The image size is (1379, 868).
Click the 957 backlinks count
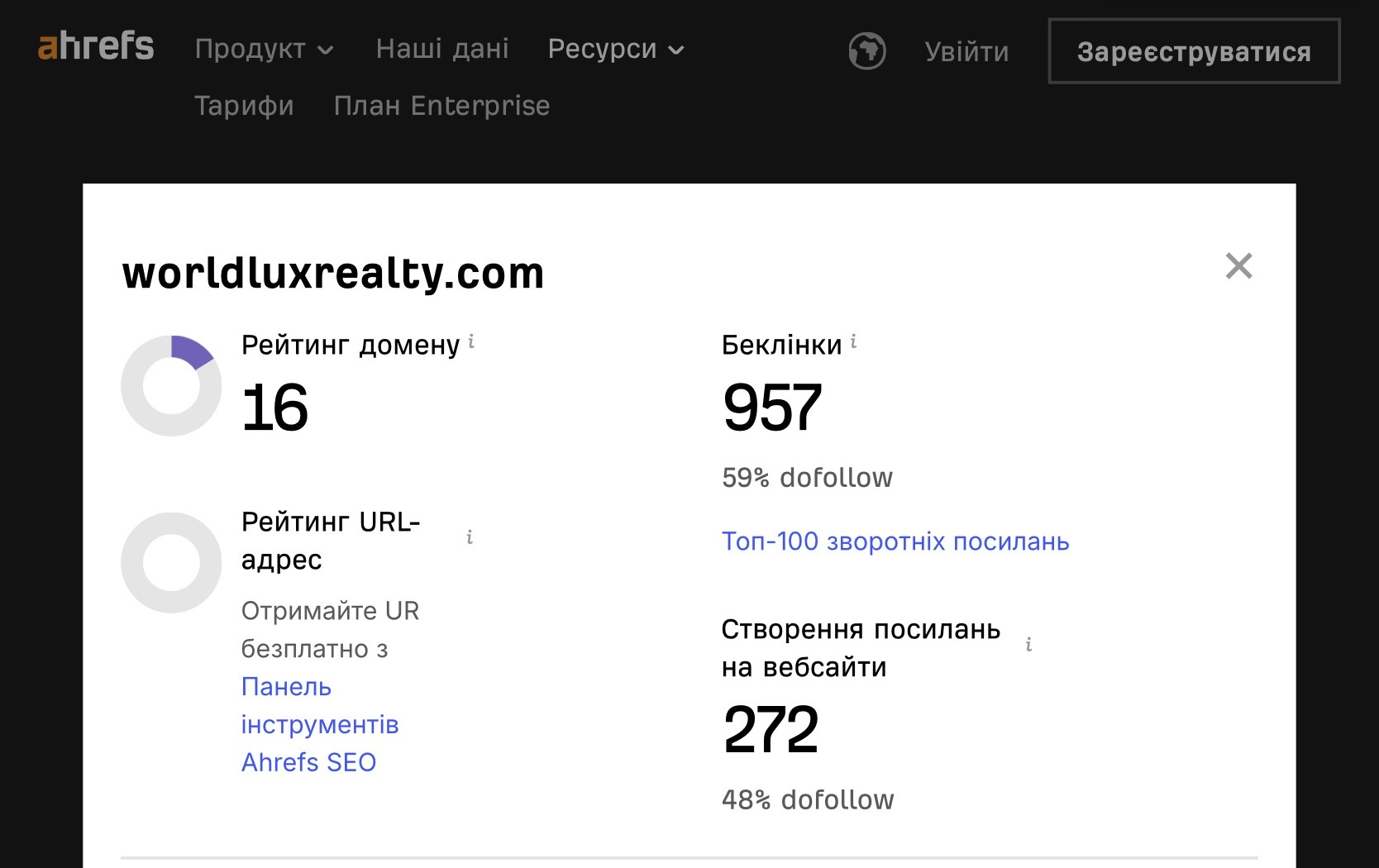click(772, 408)
